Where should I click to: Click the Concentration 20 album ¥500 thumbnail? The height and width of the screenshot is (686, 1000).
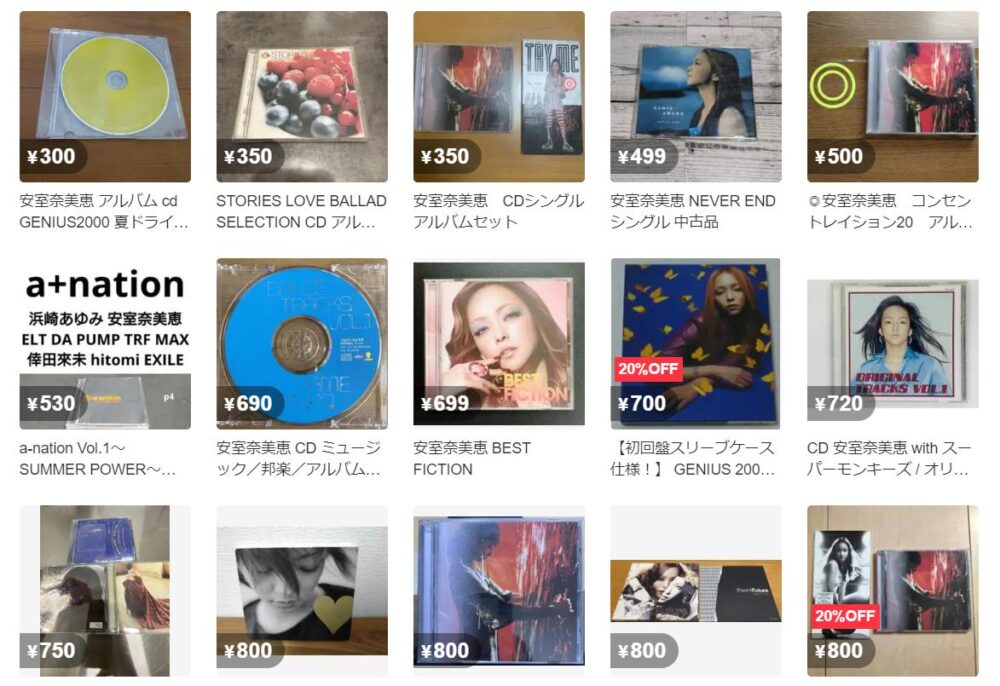coord(893,96)
